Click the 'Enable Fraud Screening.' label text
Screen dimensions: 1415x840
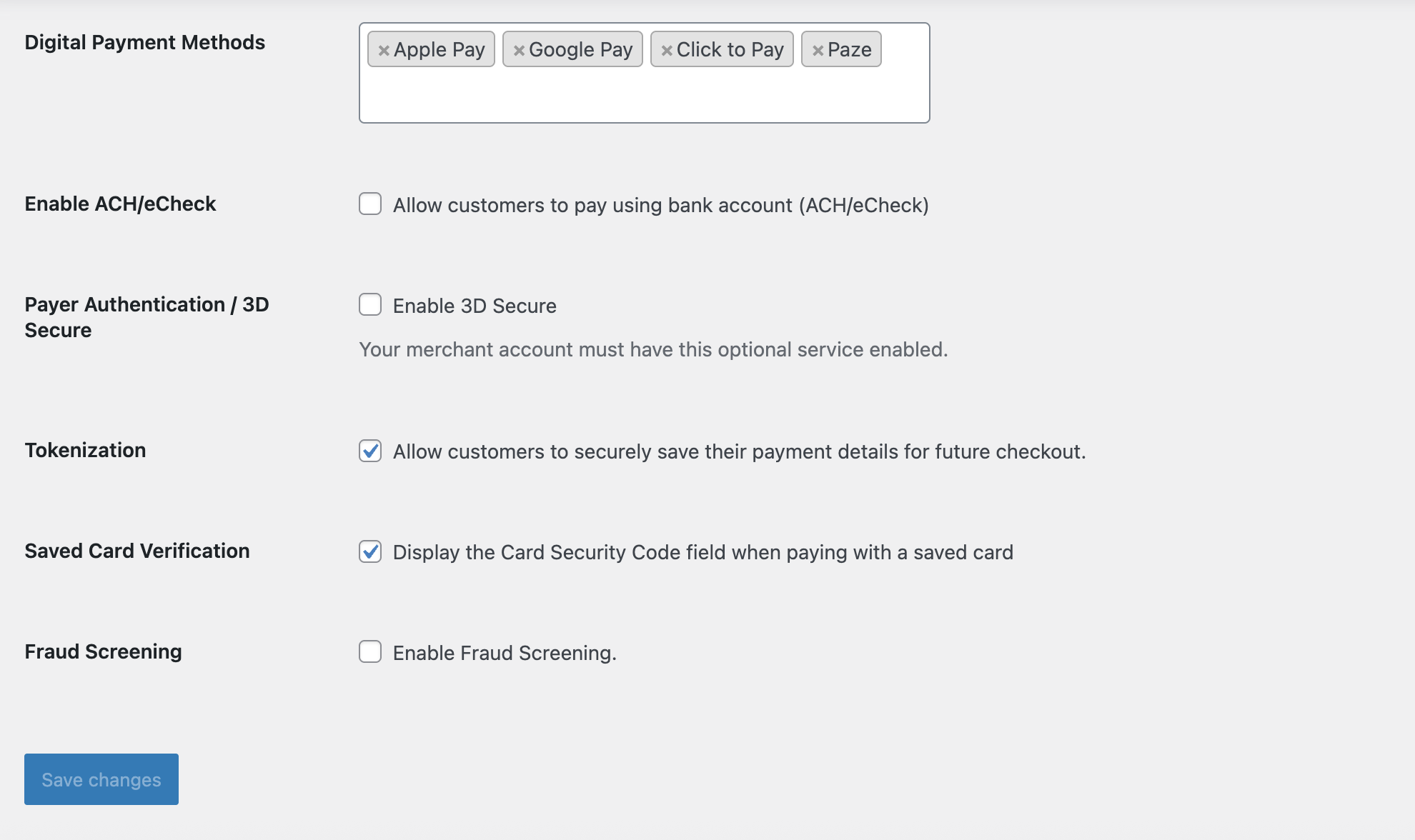(x=505, y=653)
